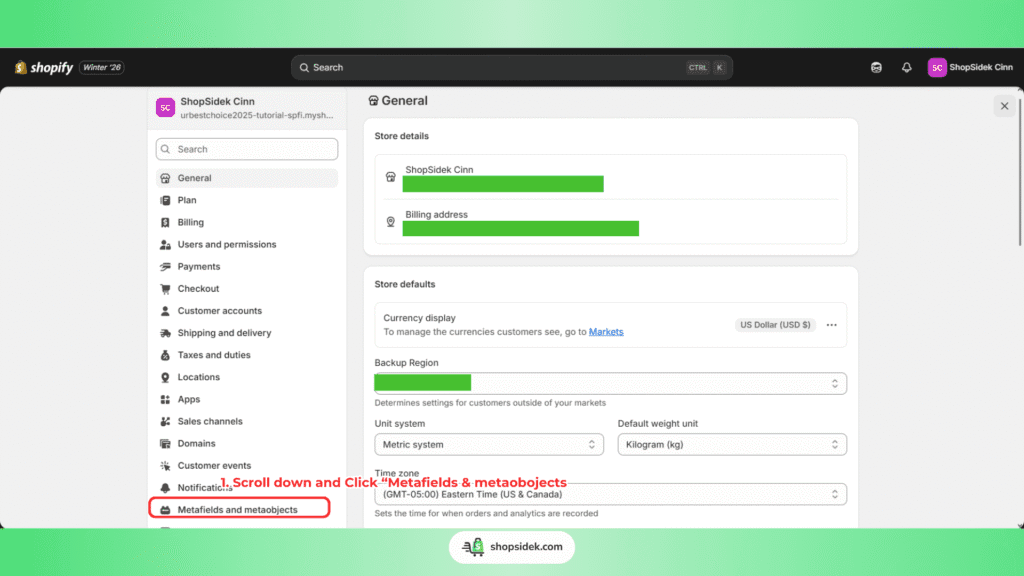Open the Default weight unit dropdown
The width and height of the screenshot is (1024, 576).
[731, 444]
